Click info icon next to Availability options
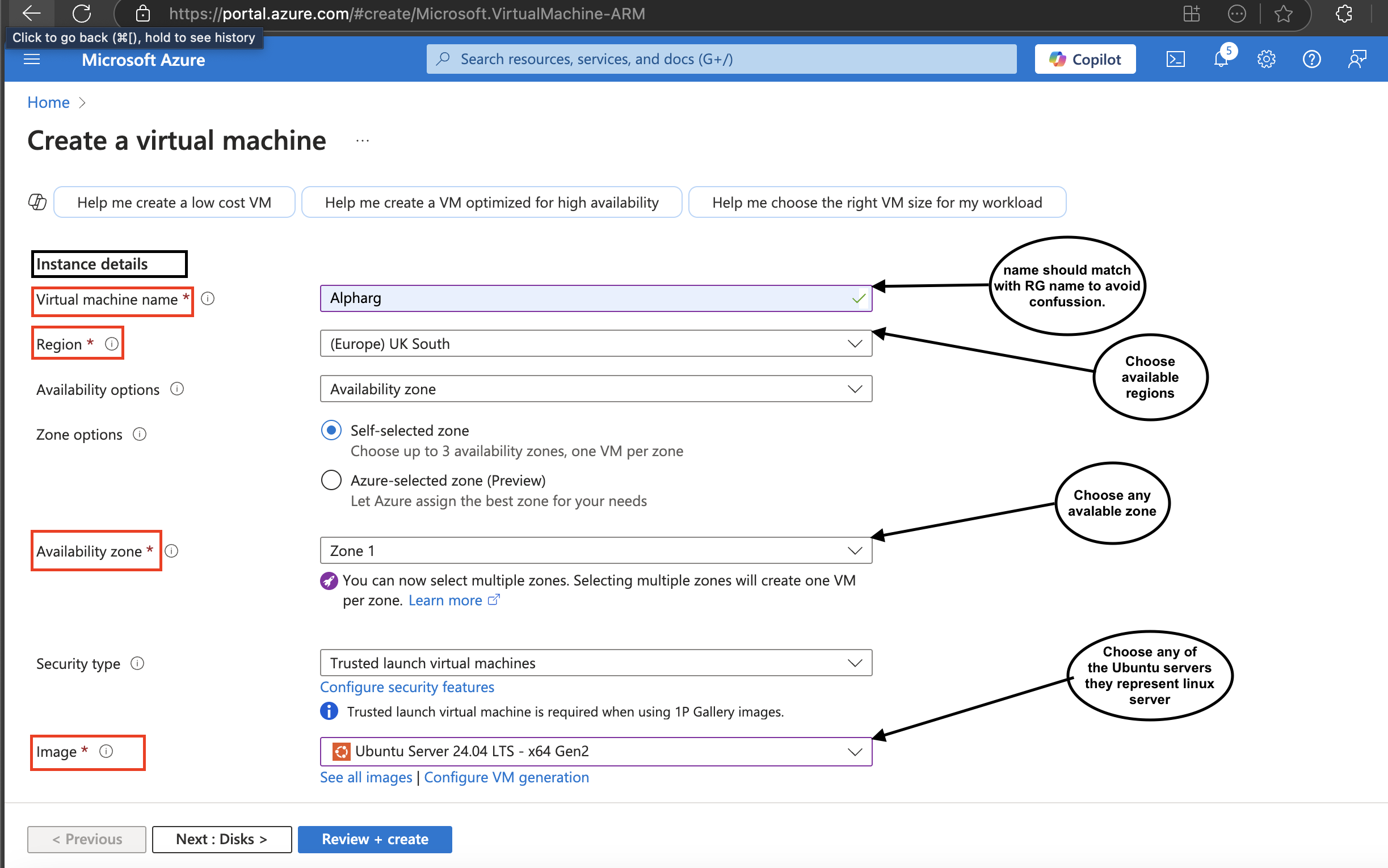Viewport: 1388px width, 868px height. (177, 389)
